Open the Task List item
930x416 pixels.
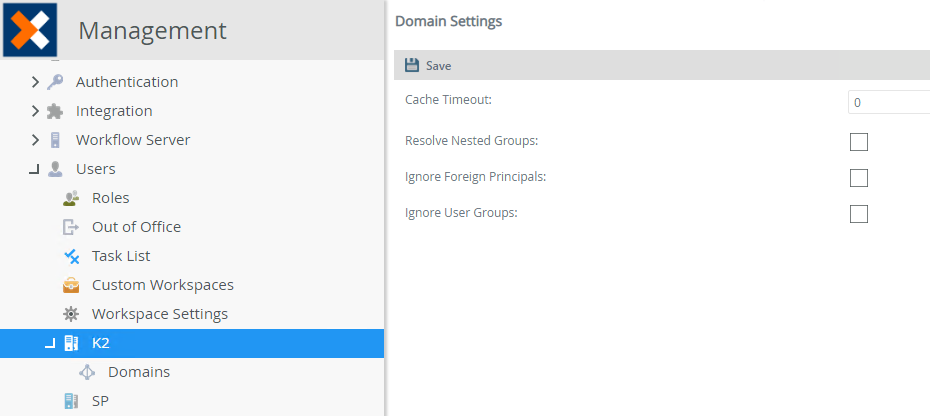click(x=121, y=256)
